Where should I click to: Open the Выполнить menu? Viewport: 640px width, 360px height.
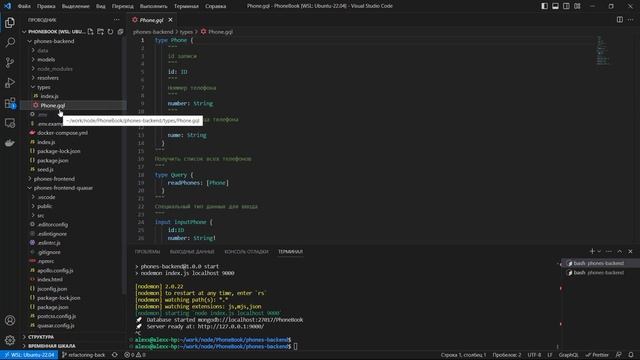click(x=153, y=6)
